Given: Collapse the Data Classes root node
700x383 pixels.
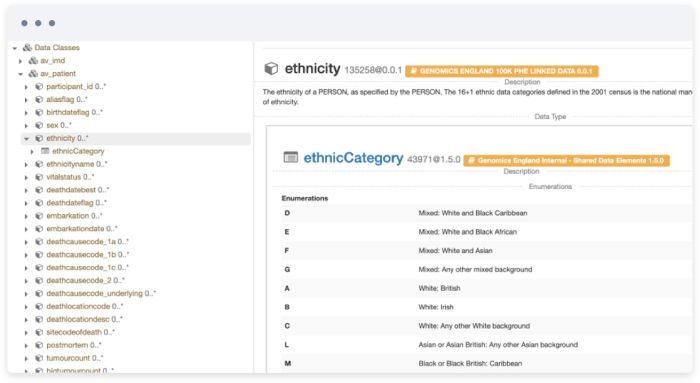Looking at the screenshot, I should pos(15,48).
